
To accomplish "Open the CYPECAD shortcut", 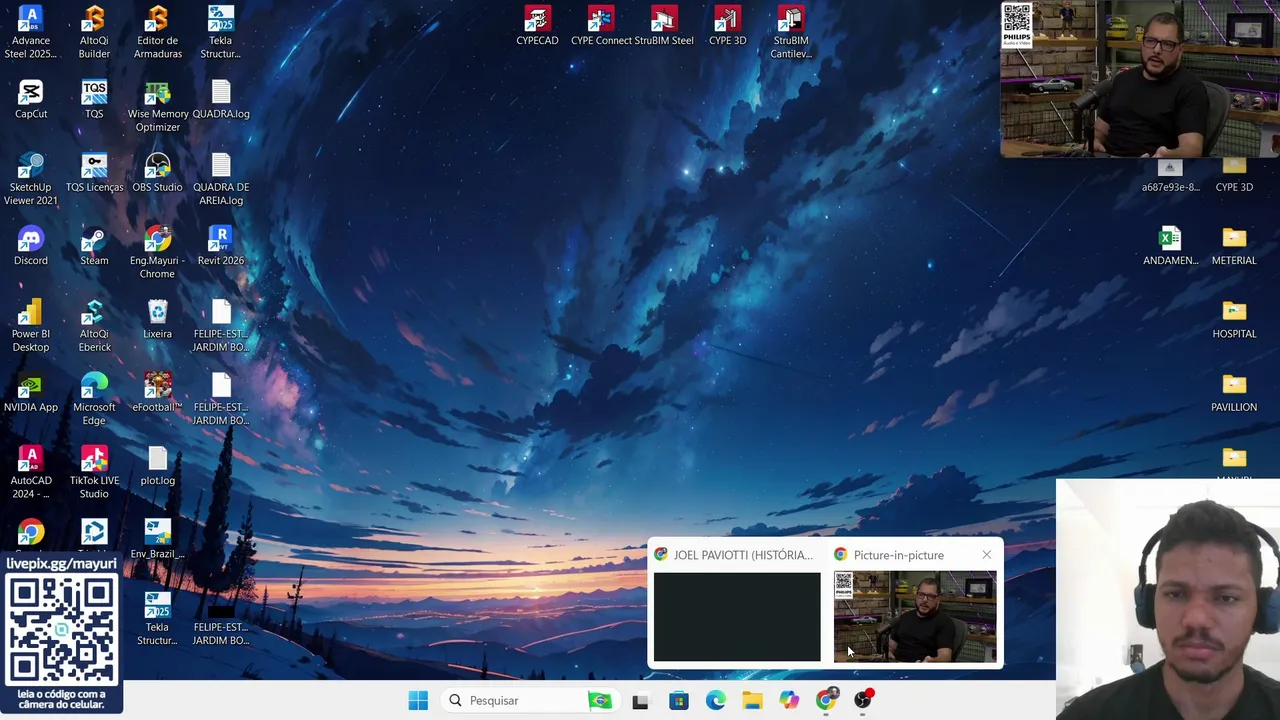I will coord(537,27).
